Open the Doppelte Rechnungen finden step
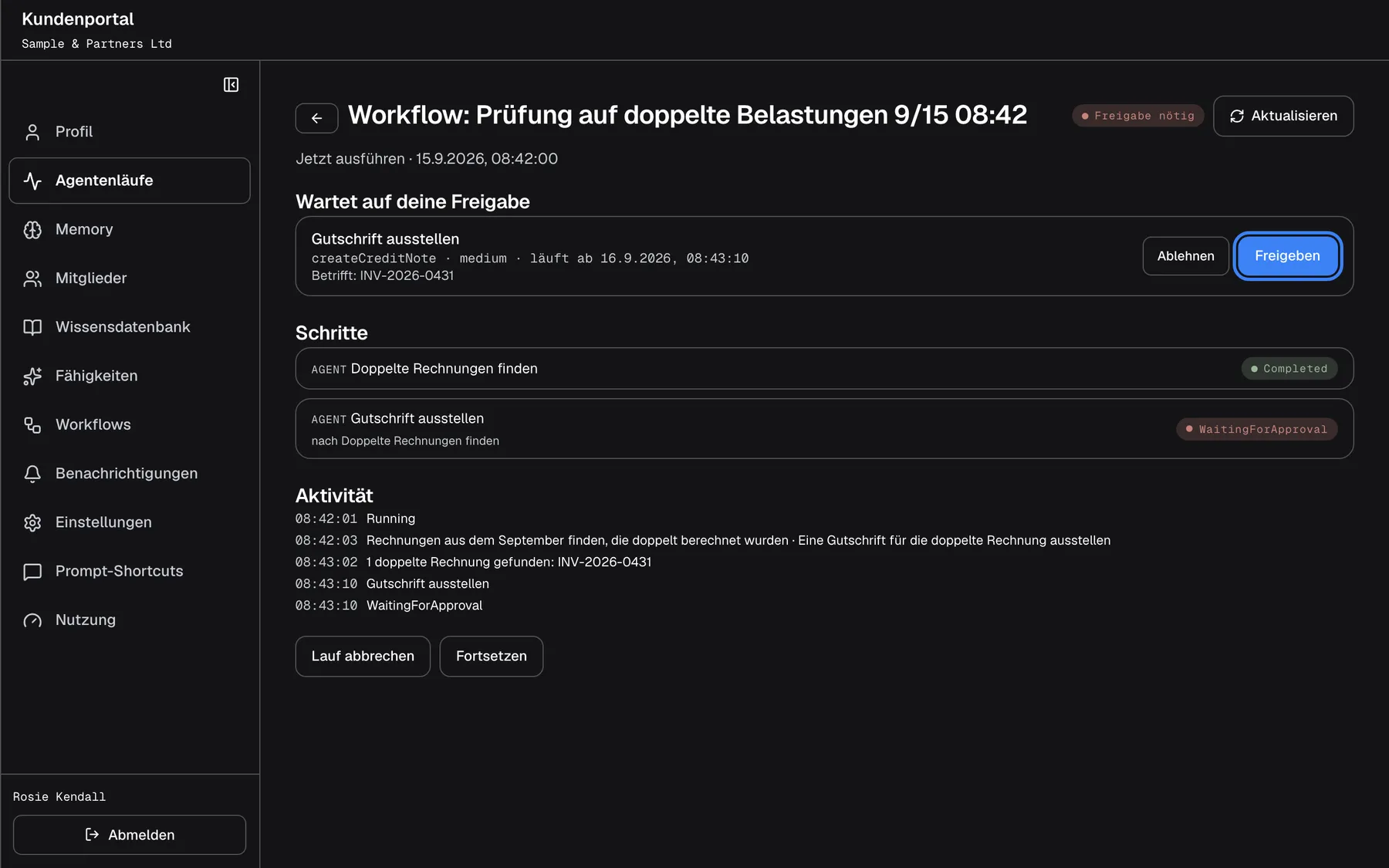The height and width of the screenshot is (868, 1389). point(824,369)
